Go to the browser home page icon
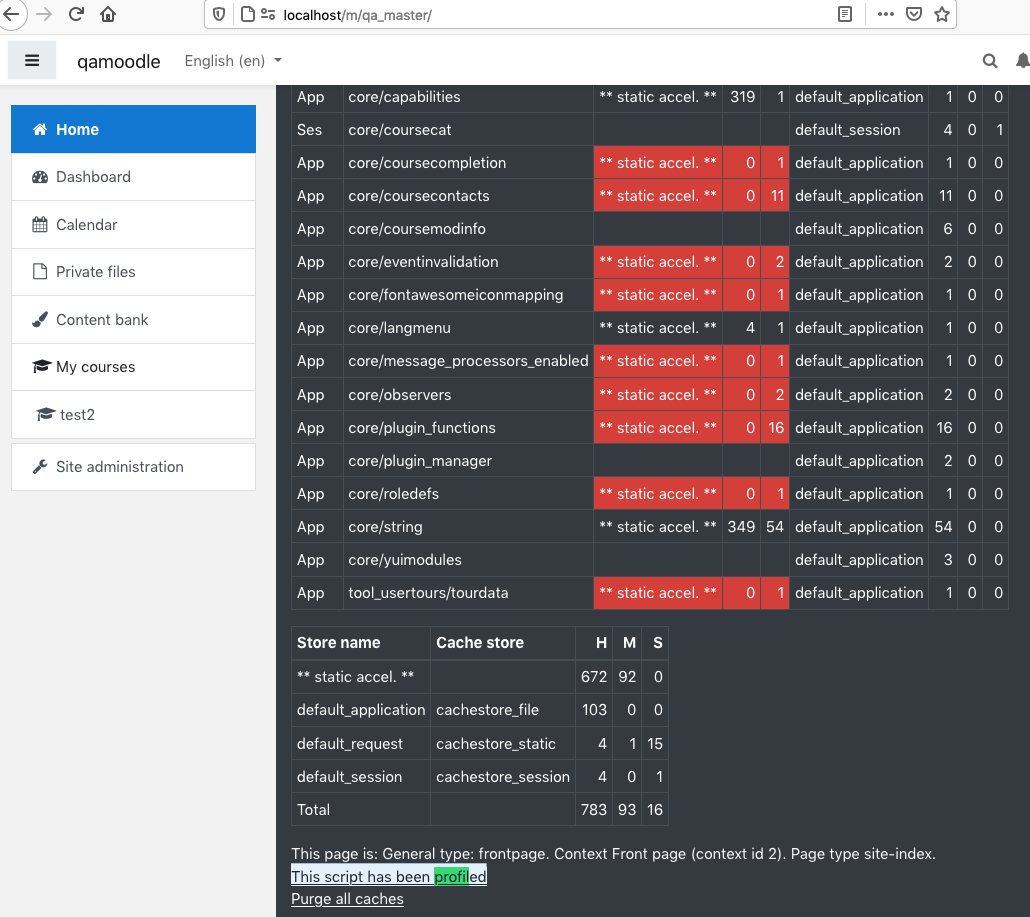Screen dimensions: 1030x917 [108, 14]
